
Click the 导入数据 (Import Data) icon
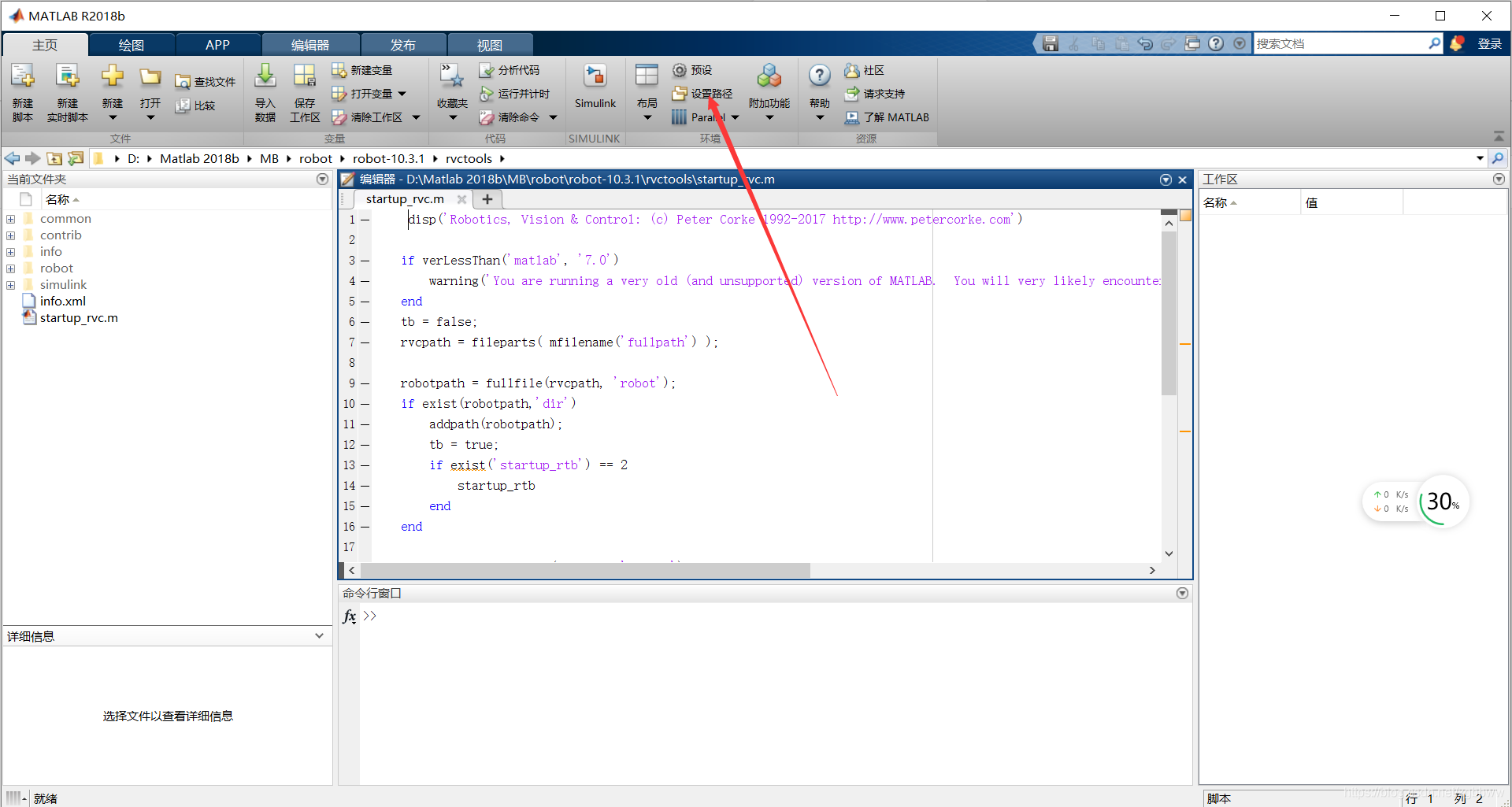[265, 76]
